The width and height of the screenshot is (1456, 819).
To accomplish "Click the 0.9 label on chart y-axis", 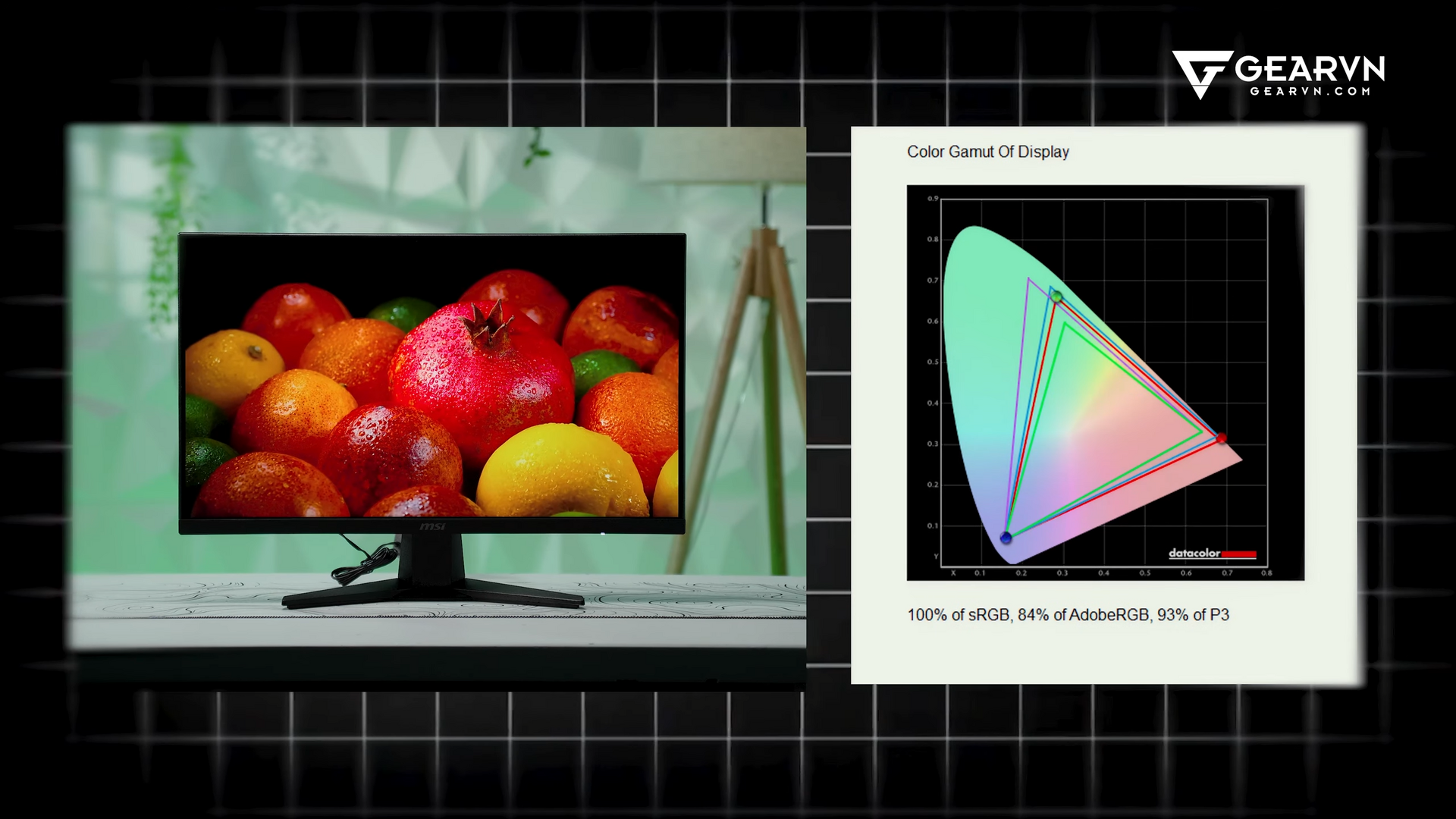I will coord(933,199).
